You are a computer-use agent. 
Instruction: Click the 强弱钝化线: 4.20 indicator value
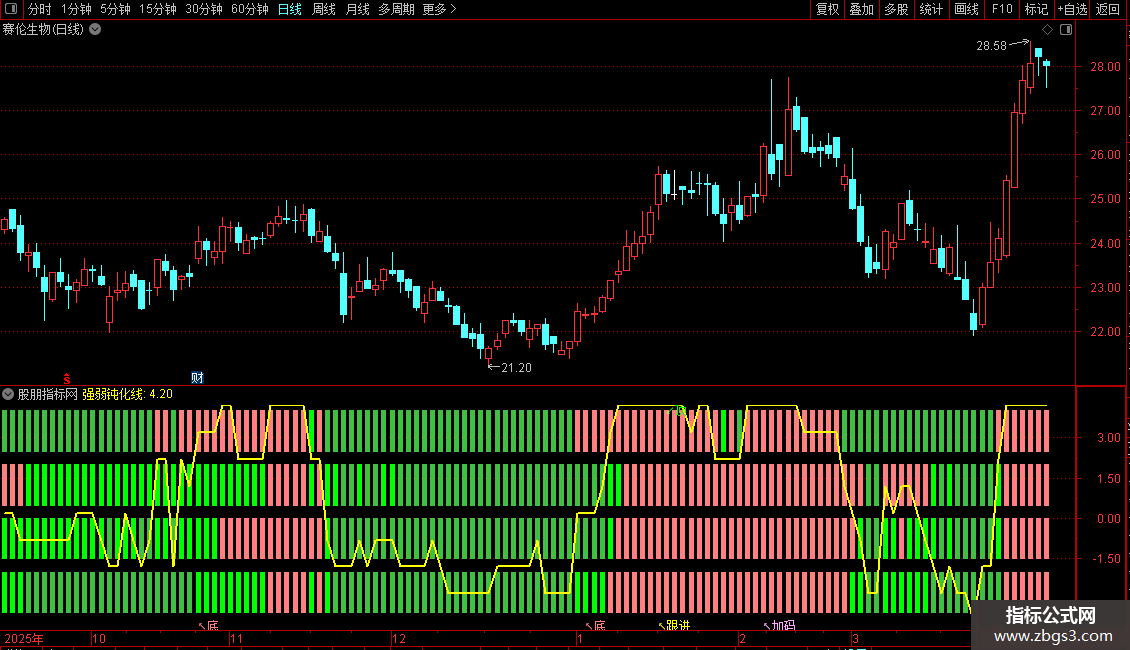[x=128, y=394]
